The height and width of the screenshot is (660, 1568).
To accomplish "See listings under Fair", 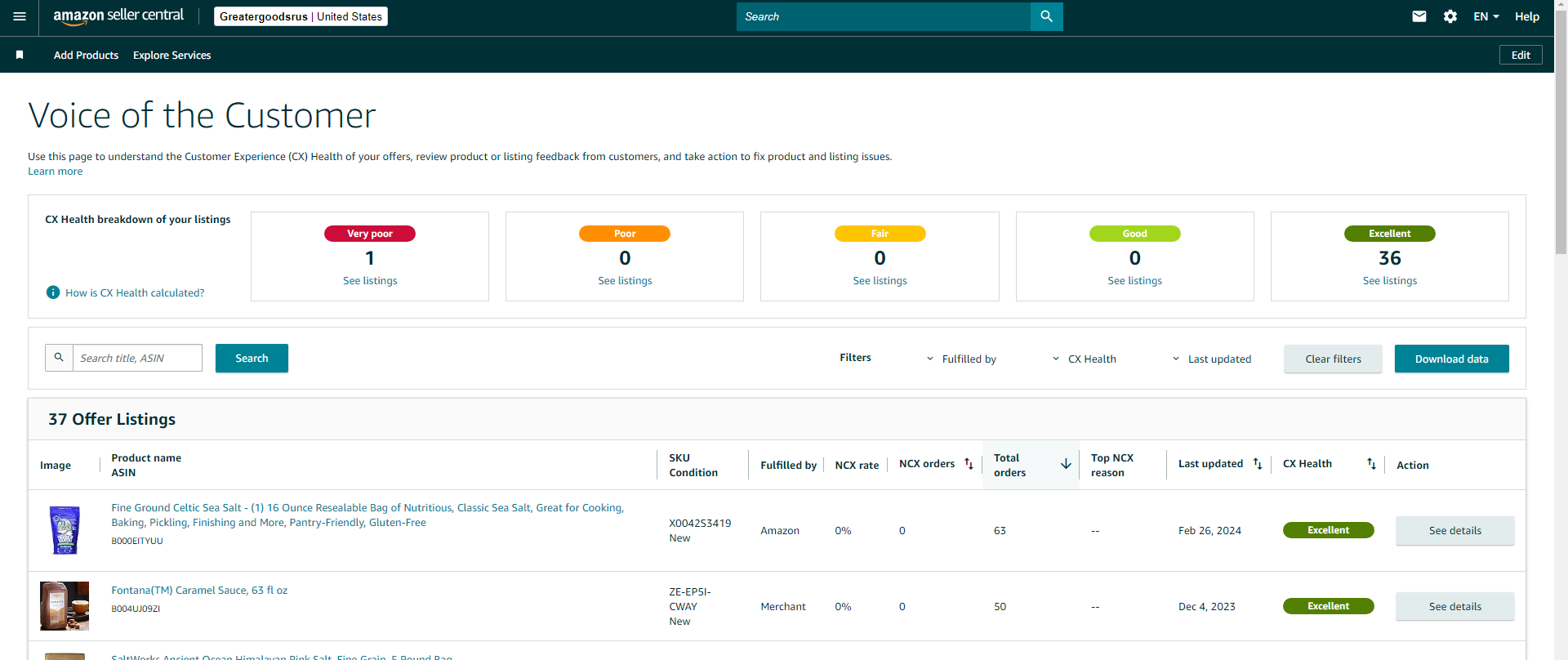I will coord(880,280).
